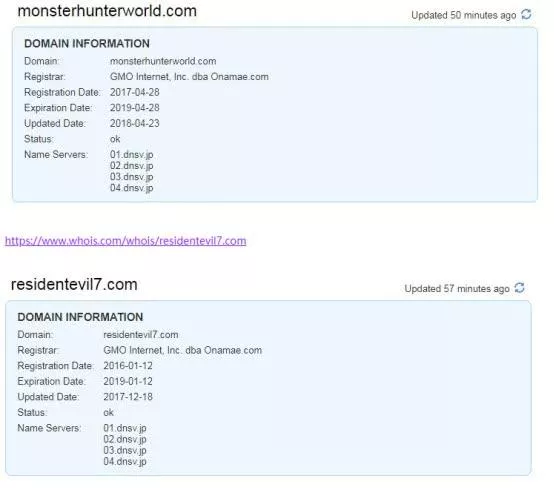Select the 2018-04-23 updated date value
Viewport: 554px width, 488px height.
135,123
